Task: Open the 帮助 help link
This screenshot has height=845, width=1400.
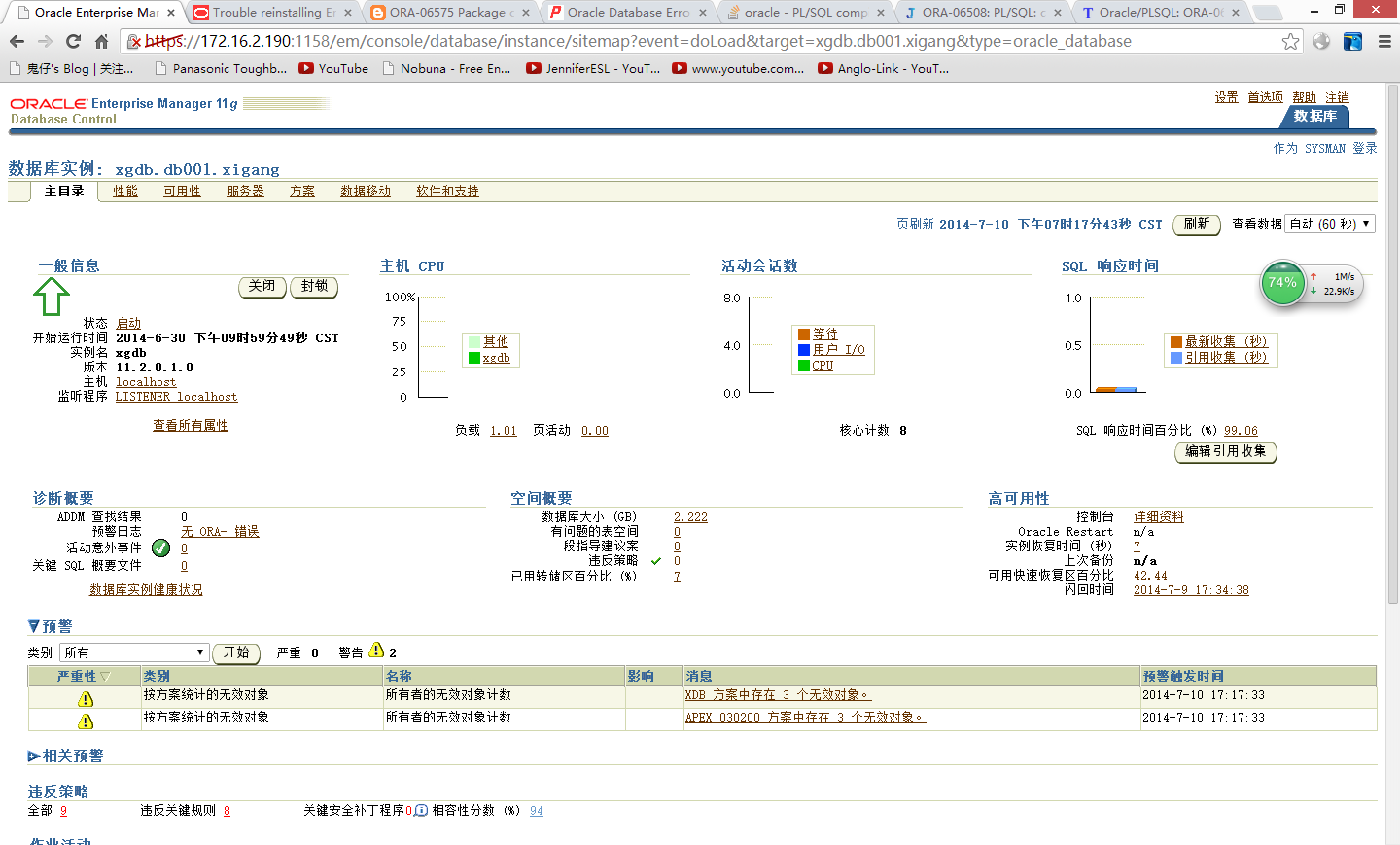Action: tap(1305, 97)
